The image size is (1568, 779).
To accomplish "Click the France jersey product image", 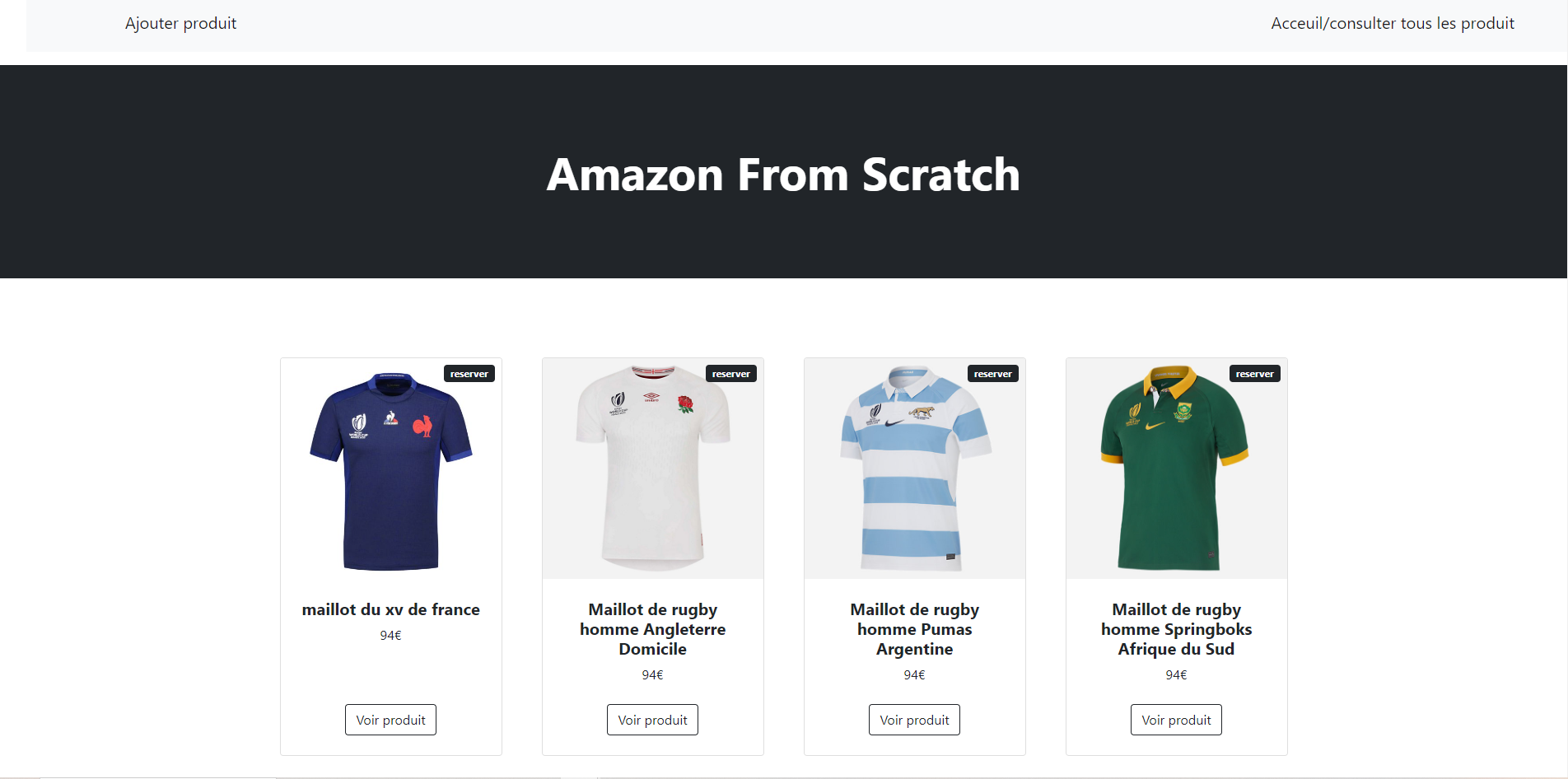I will coord(390,471).
